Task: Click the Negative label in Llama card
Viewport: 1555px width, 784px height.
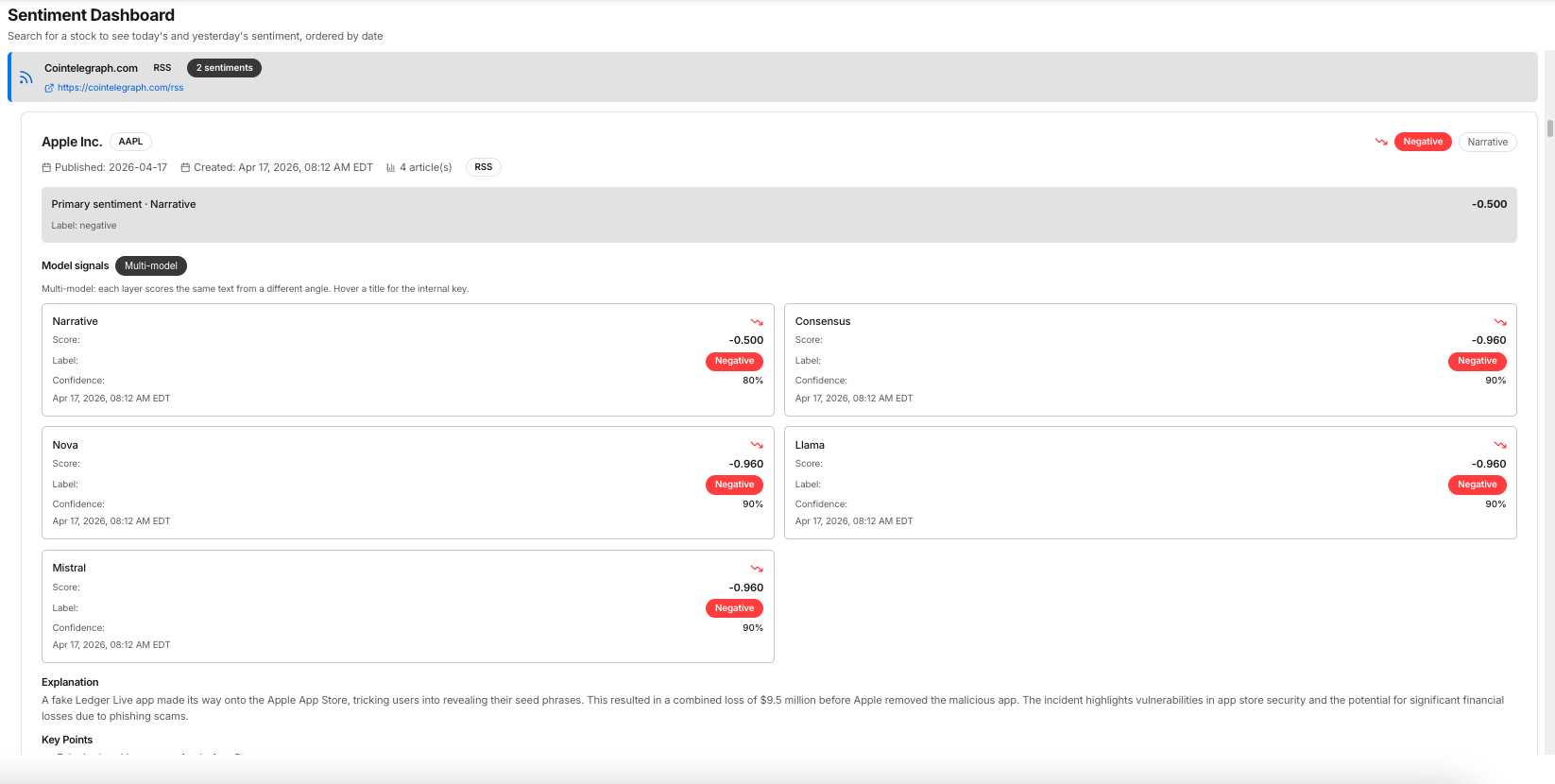Action: tap(1477, 485)
